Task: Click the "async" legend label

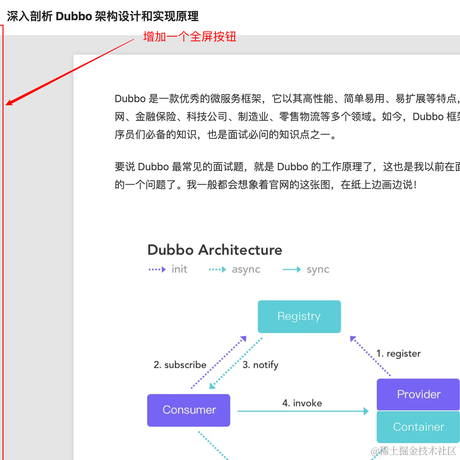Action: tap(246, 269)
